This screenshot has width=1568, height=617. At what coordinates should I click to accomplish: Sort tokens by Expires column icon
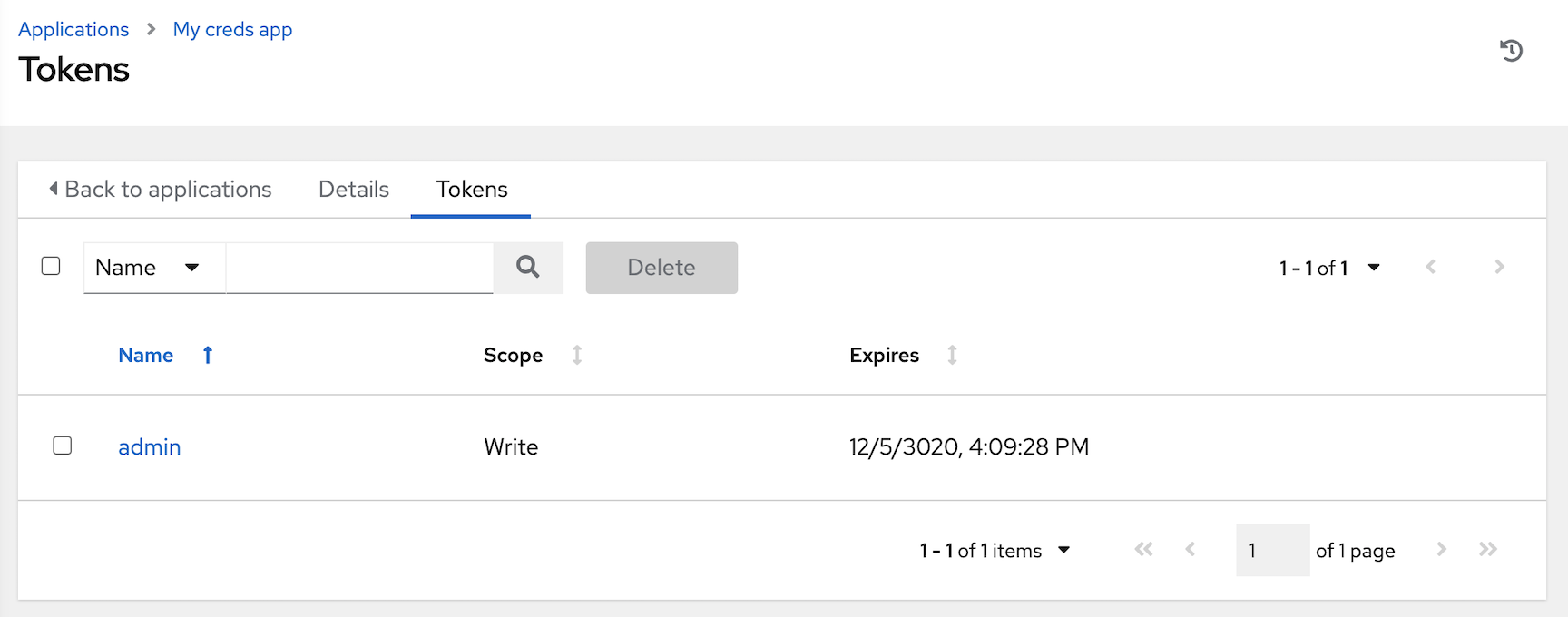point(952,355)
